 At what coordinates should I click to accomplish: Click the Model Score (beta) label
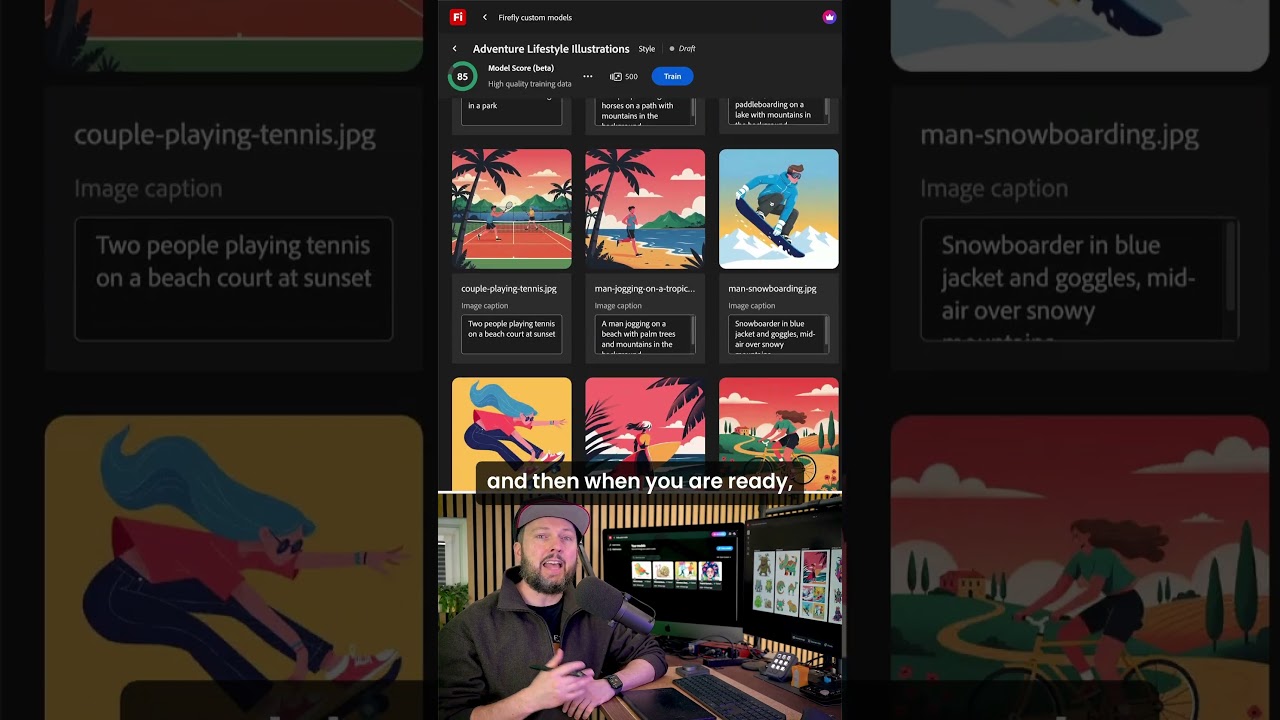[521, 68]
